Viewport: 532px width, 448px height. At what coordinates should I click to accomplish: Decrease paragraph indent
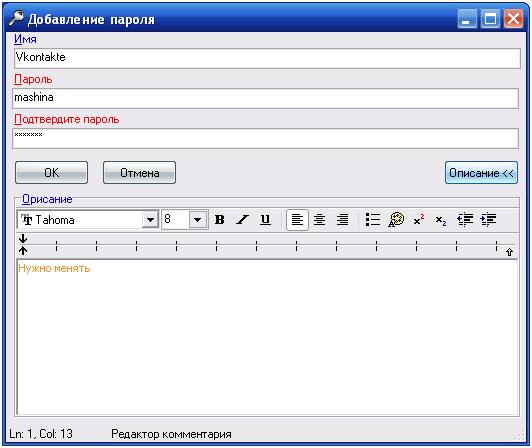(x=465, y=220)
